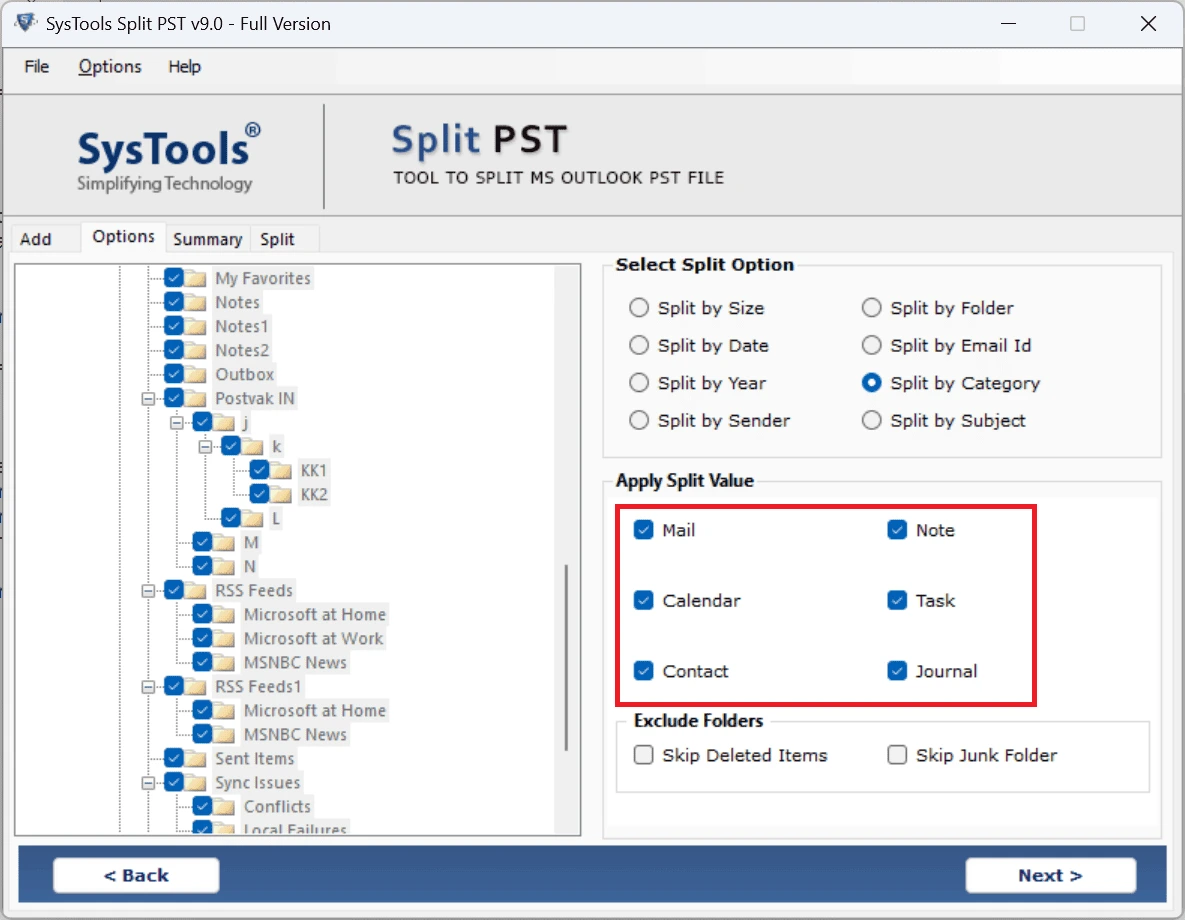This screenshot has height=920, width=1185.
Task: Select Microsoft at Work folder item
Action: [x=313, y=639]
